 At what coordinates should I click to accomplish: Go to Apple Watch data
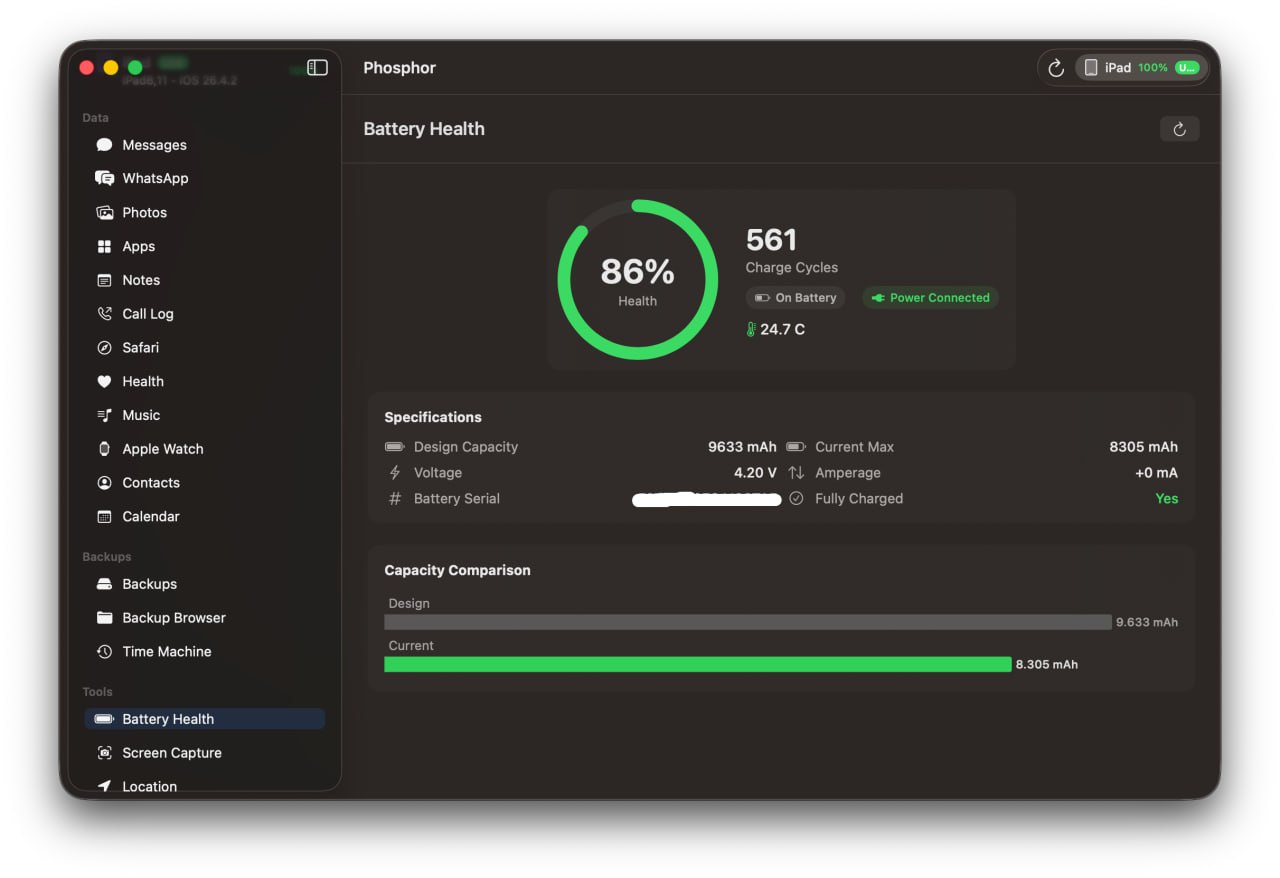point(204,449)
